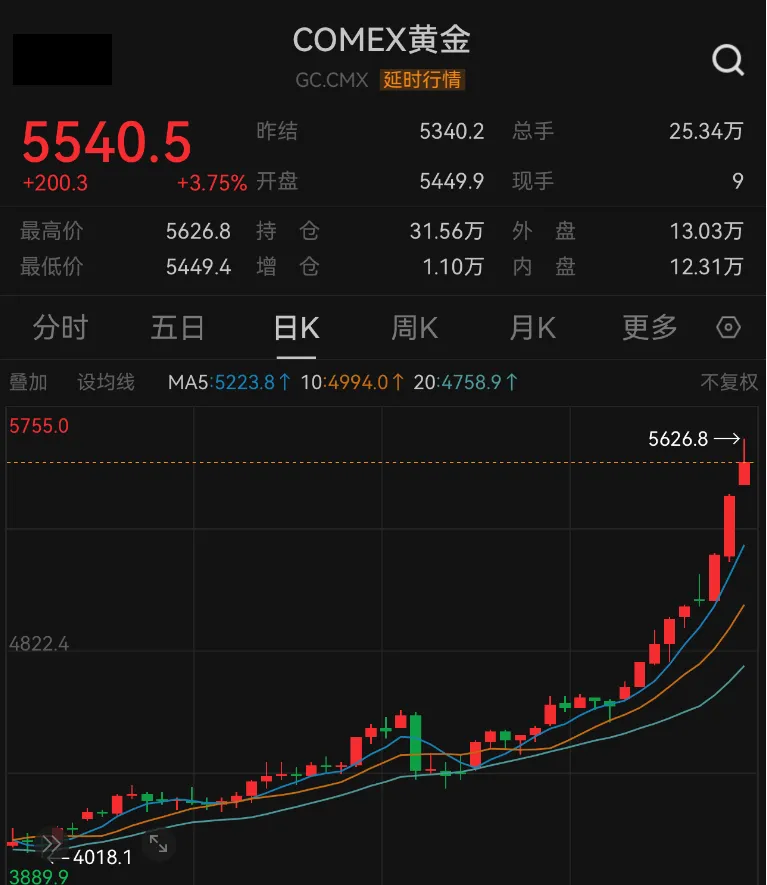Tap the 外盘 value 13.03万
767x885 pixels.
(x=707, y=231)
